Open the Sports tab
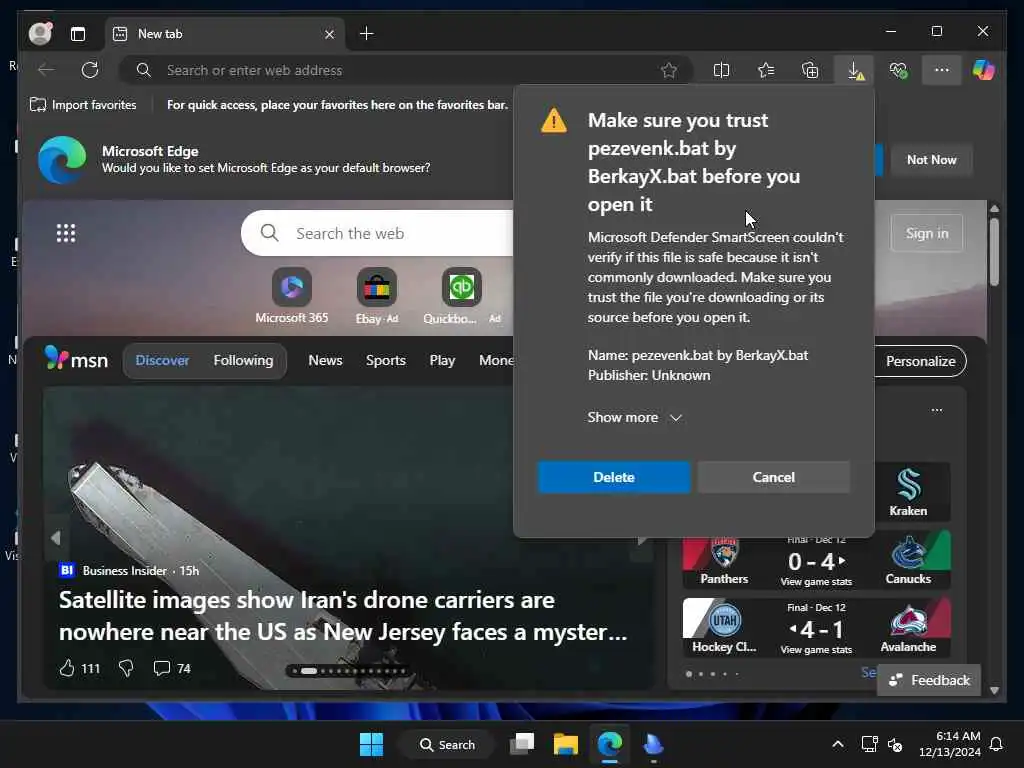 (385, 360)
